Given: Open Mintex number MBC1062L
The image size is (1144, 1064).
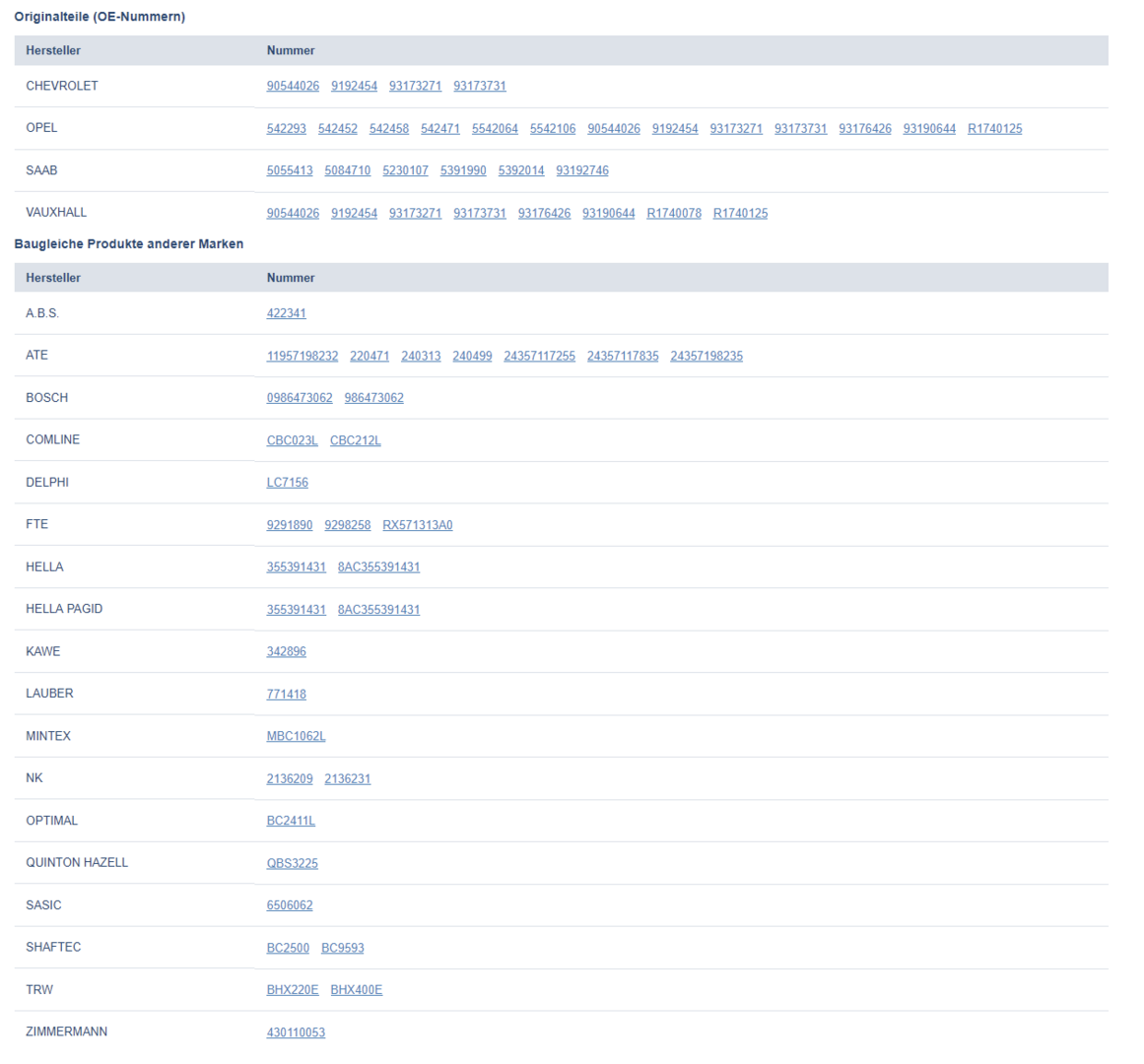Looking at the screenshot, I should (296, 737).
